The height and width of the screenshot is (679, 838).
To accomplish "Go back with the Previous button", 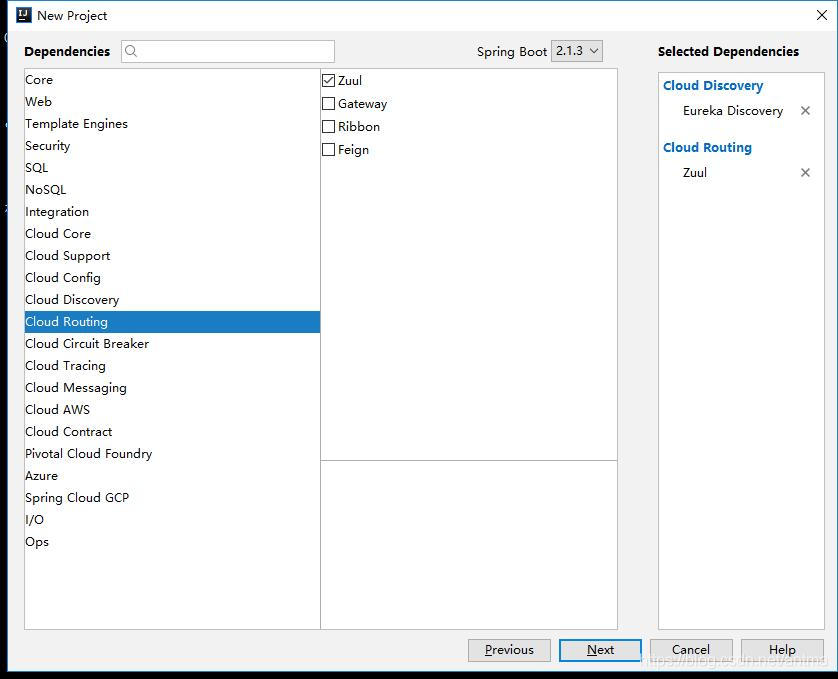I will tap(509, 650).
